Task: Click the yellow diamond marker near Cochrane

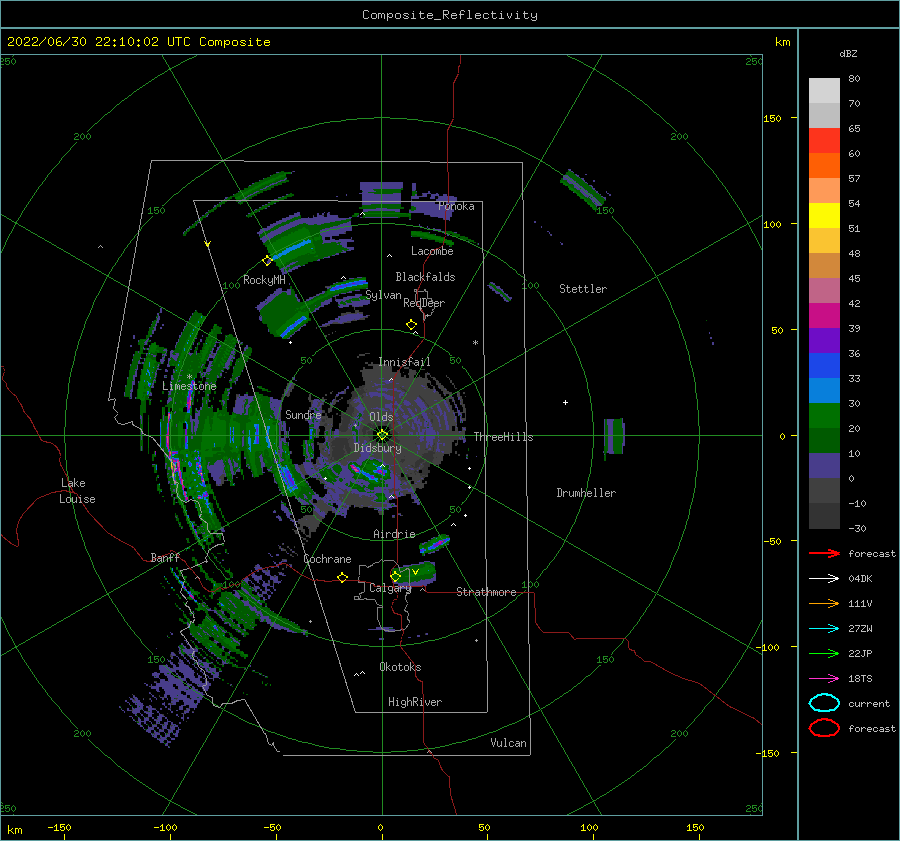Action: click(x=342, y=577)
